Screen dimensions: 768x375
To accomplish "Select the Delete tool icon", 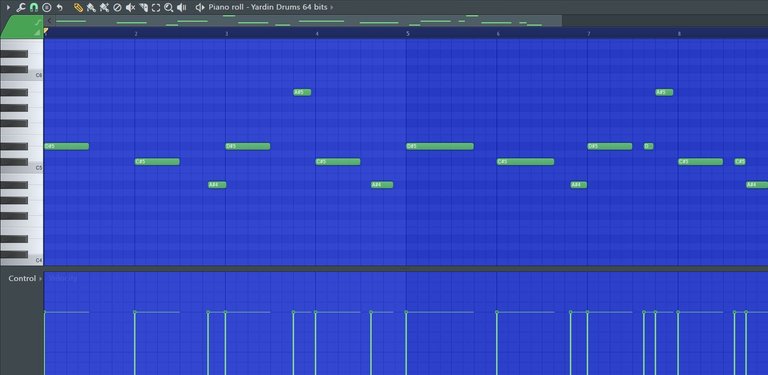I will (117, 7).
